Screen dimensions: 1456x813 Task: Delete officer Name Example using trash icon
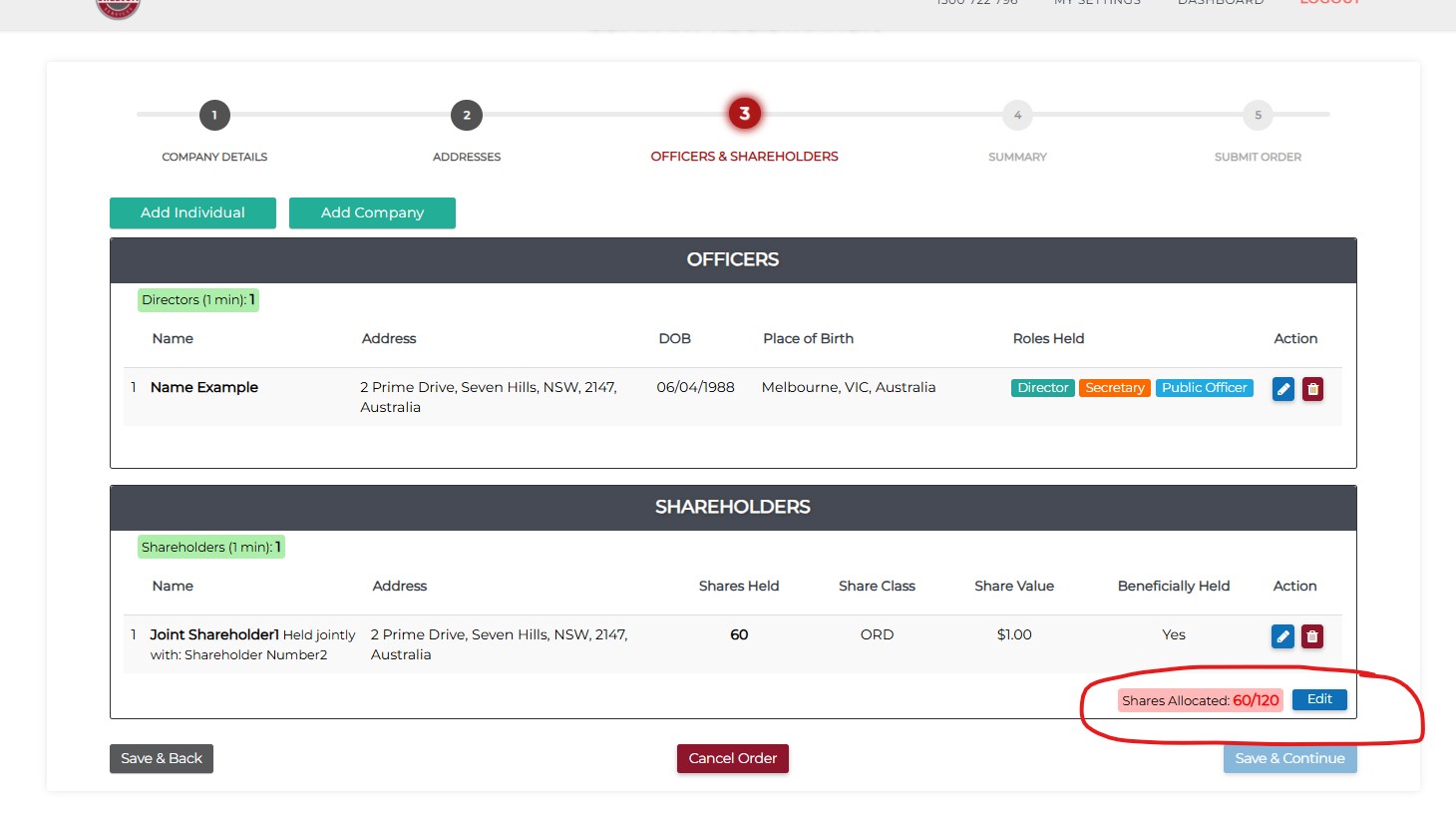tap(1312, 389)
